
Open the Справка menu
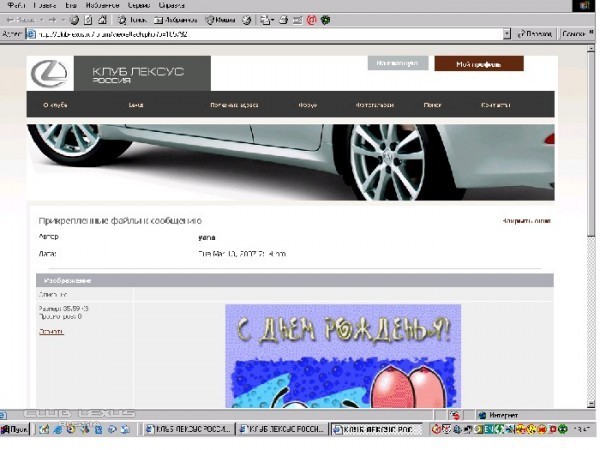(x=171, y=5)
